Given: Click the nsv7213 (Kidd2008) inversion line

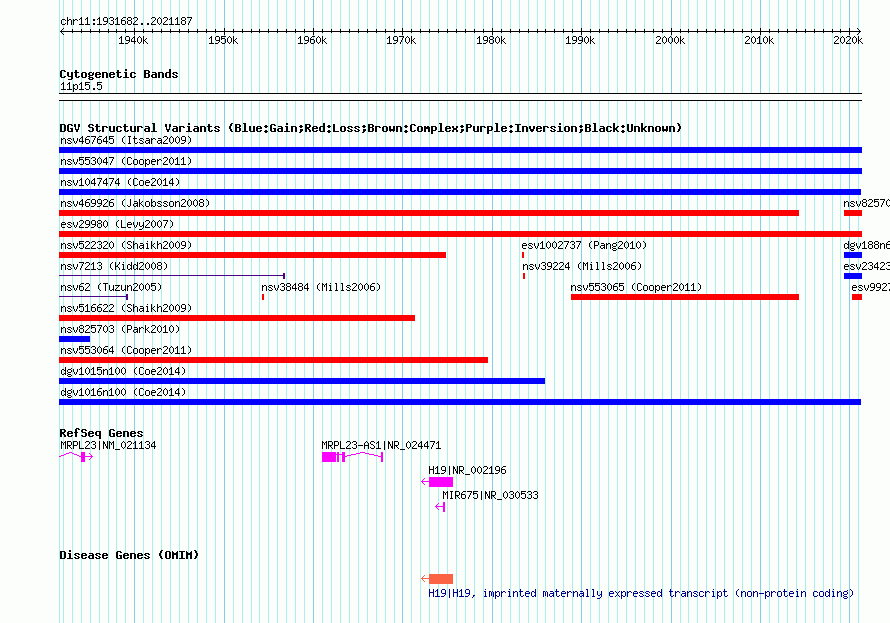Looking at the screenshot, I should pos(172,276).
